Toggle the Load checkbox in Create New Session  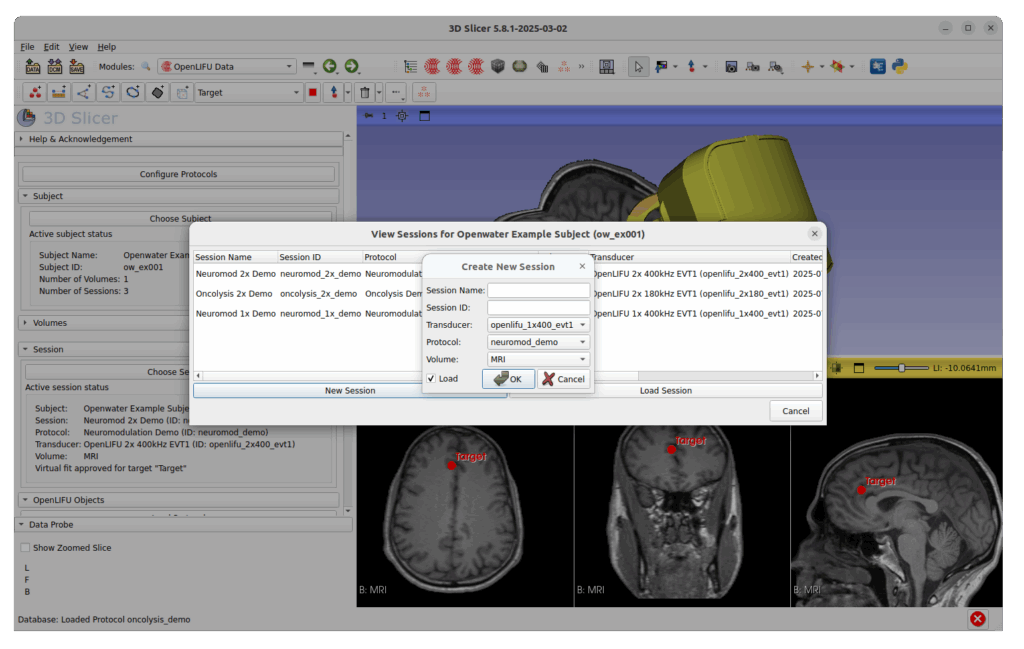[431, 379]
